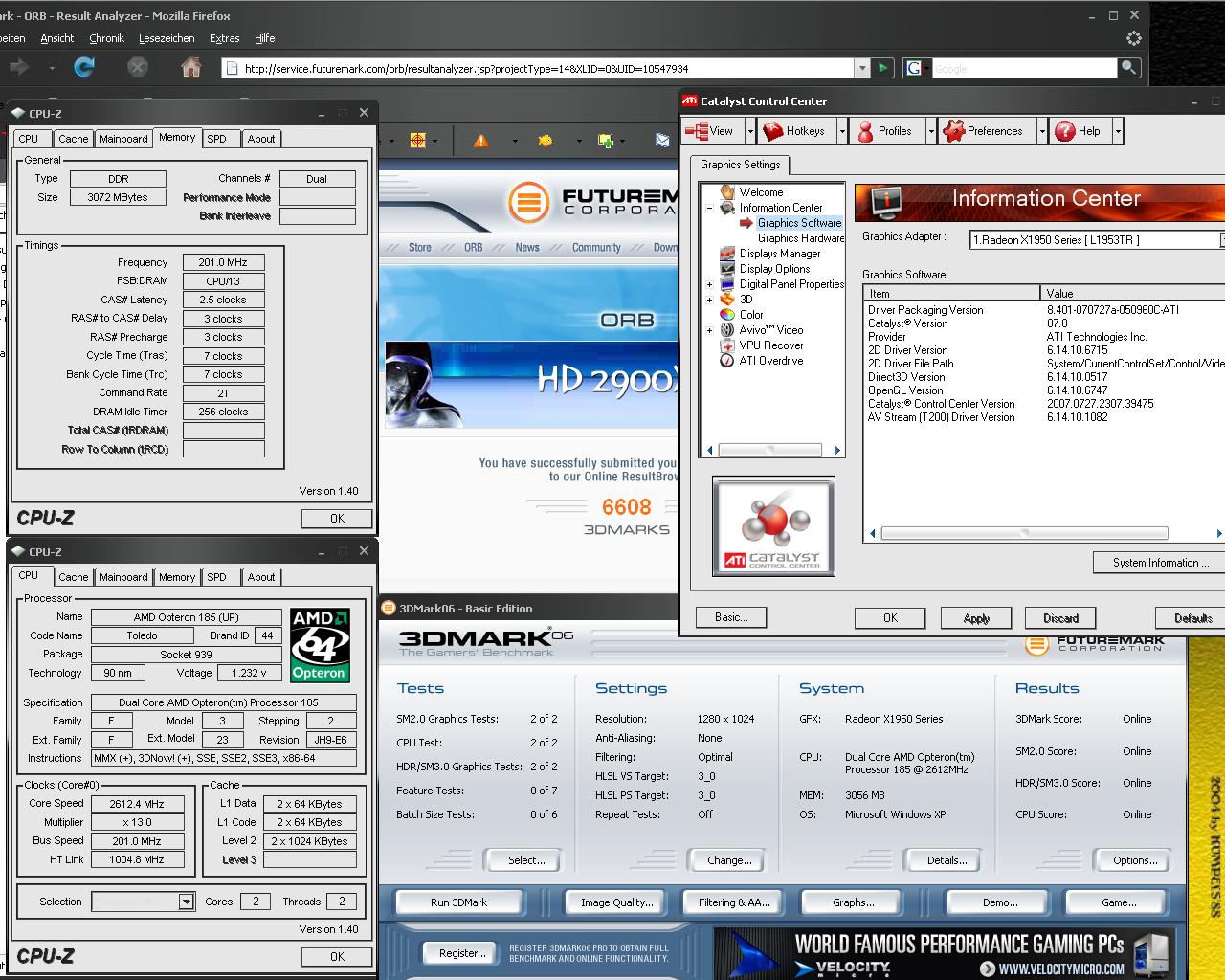Click the Profiles button in Catalyst
This screenshot has width=1225, height=980.
(x=887, y=131)
